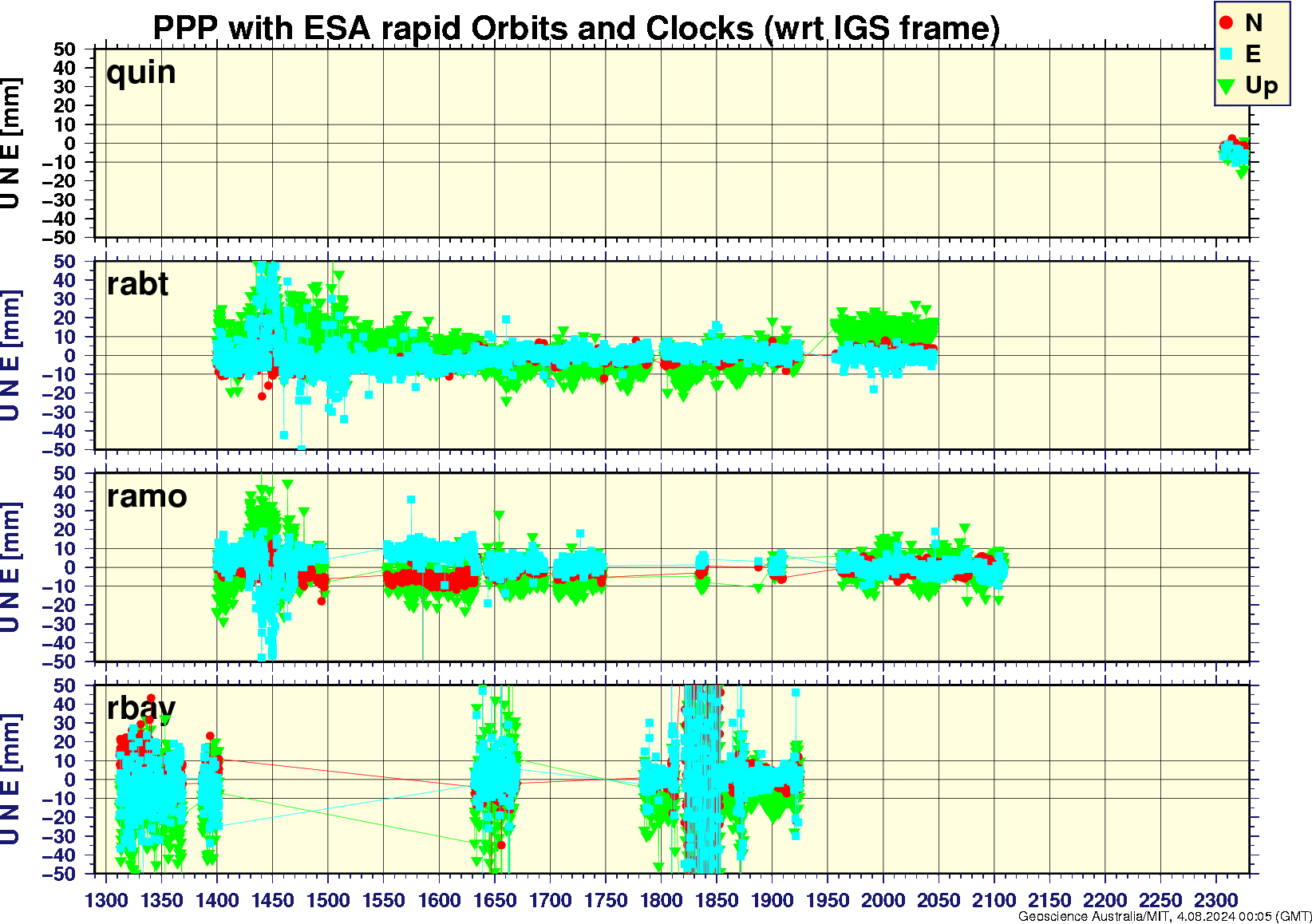The image size is (1312, 924).
Task: Click the 1500 x-axis tick label
Action: coord(328,900)
